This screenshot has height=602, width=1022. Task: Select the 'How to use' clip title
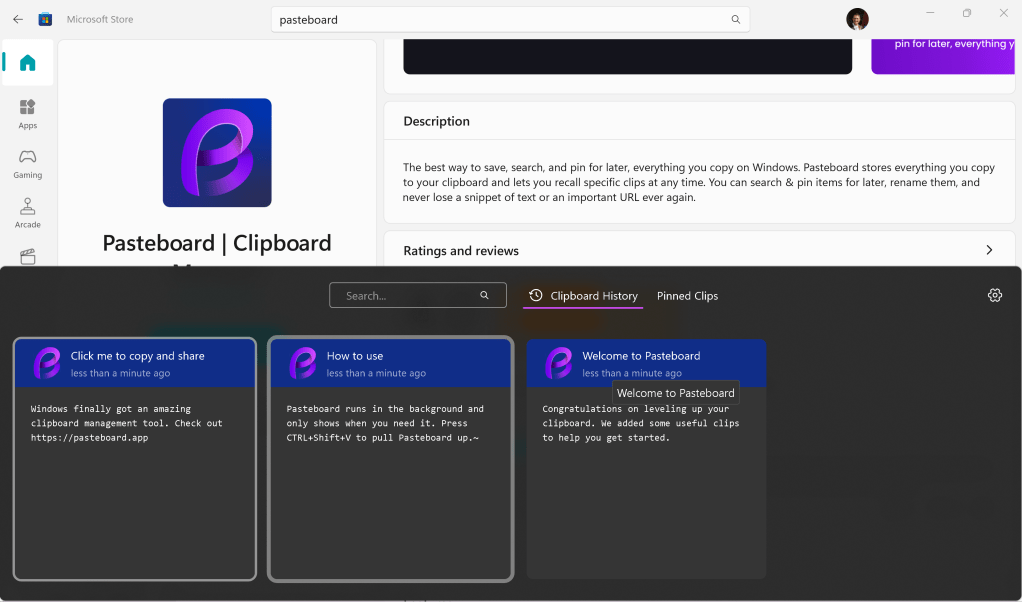(x=355, y=356)
